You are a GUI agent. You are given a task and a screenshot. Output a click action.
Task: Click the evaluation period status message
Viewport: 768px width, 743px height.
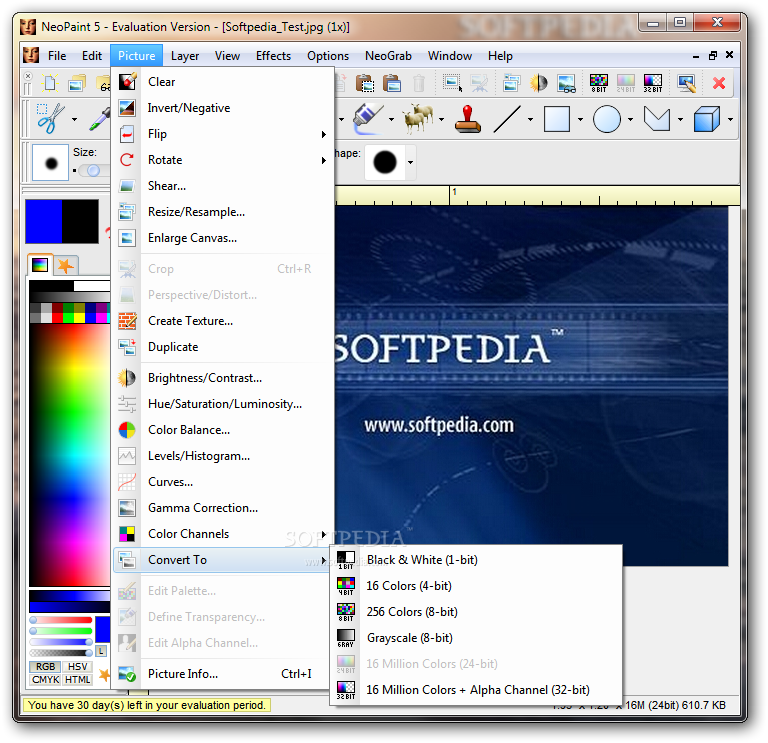tap(147, 705)
